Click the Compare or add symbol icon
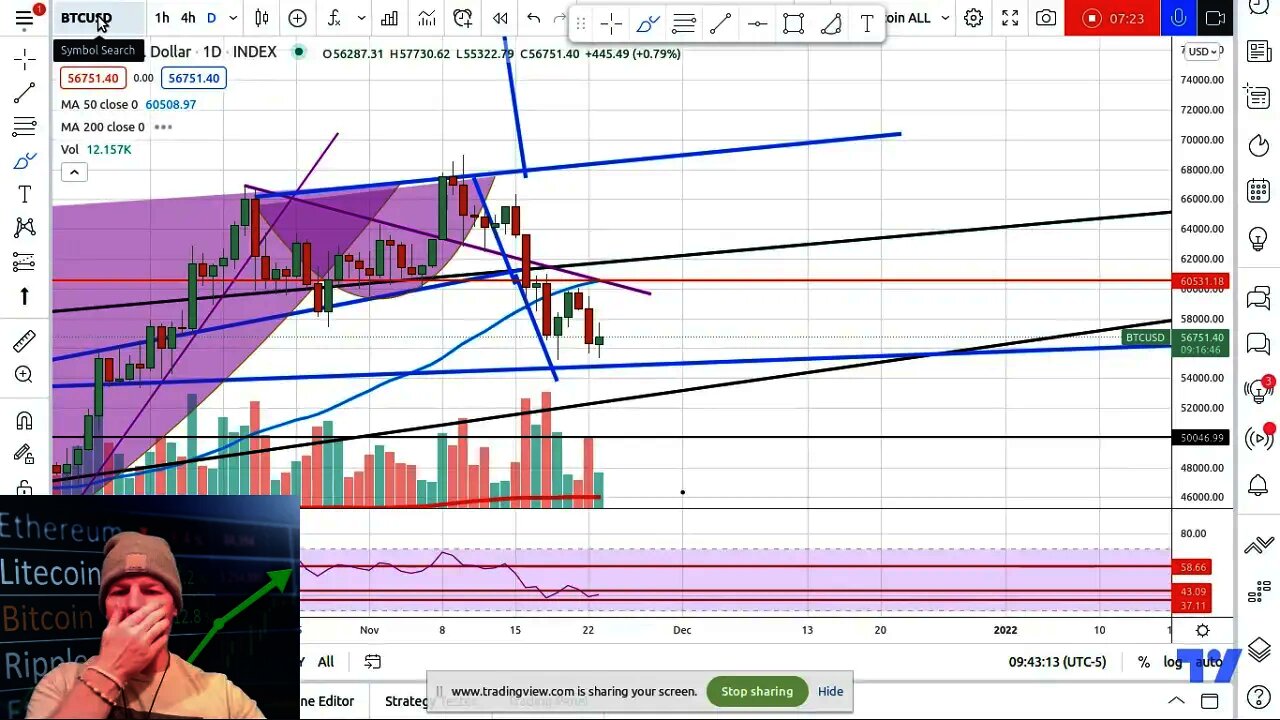The width and height of the screenshot is (1280, 720). click(x=297, y=18)
